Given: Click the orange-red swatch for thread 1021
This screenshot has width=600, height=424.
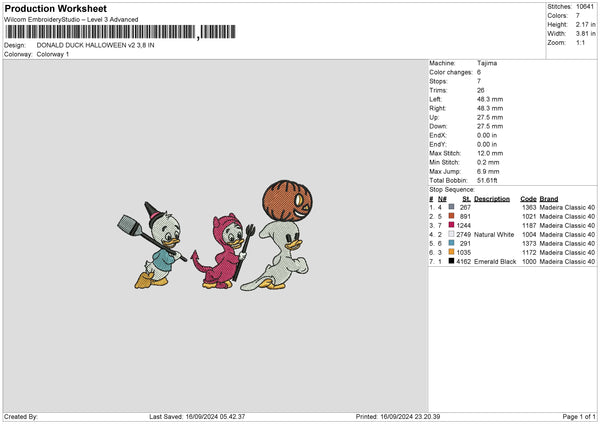Looking at the screenshot, I should [452, 216].
